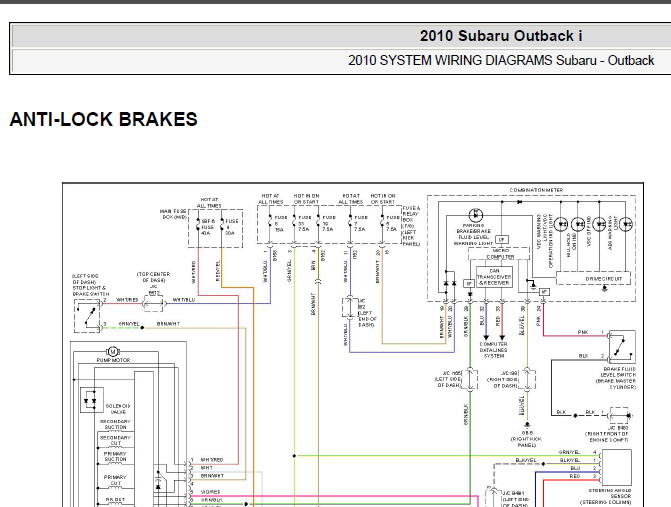Click the J/C B312 joint connector symbol
This screenshot has height=507, width=671.
coord(154,303)
